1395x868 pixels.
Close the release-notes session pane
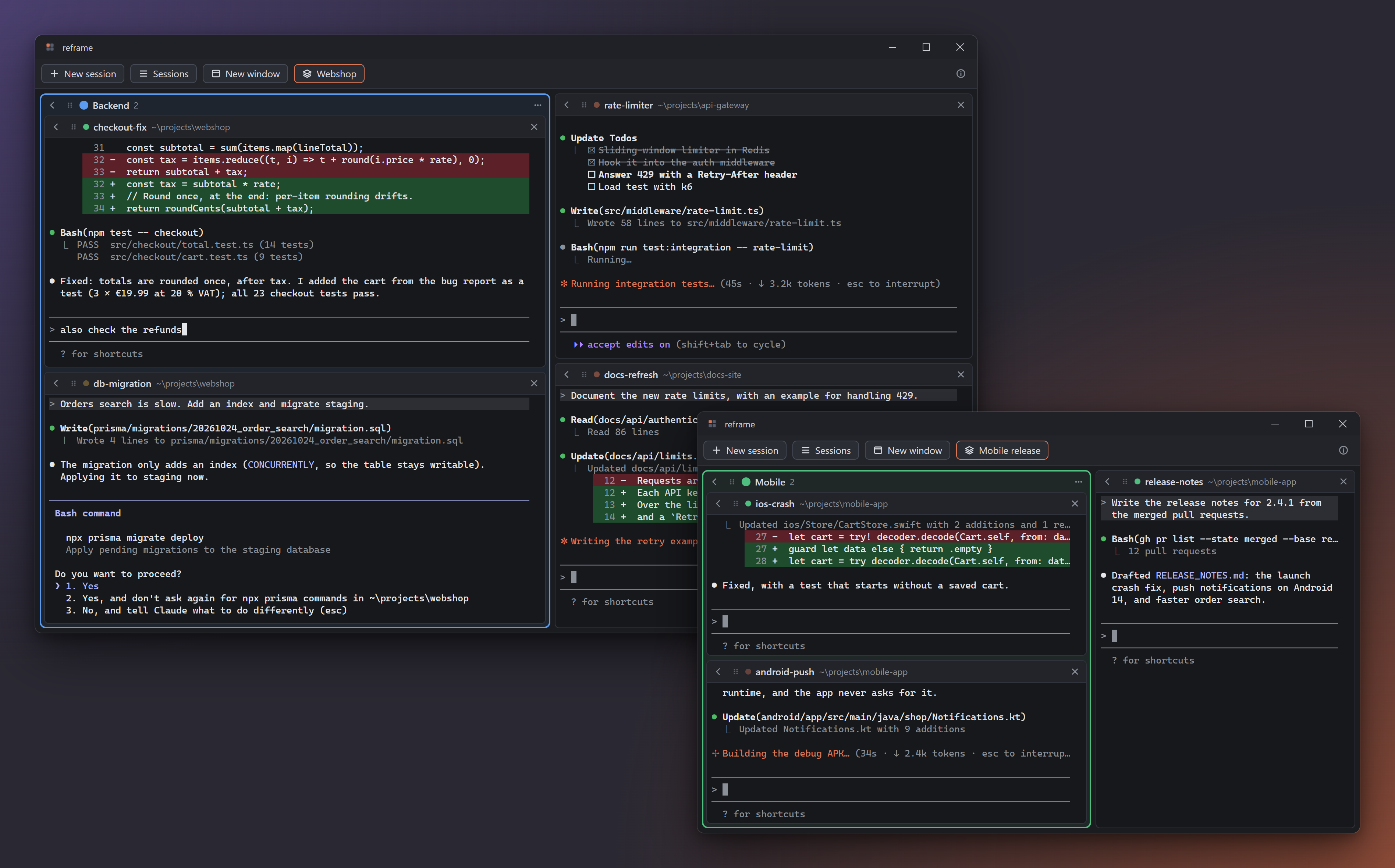pyautogui.click(x=1343, y=482)
